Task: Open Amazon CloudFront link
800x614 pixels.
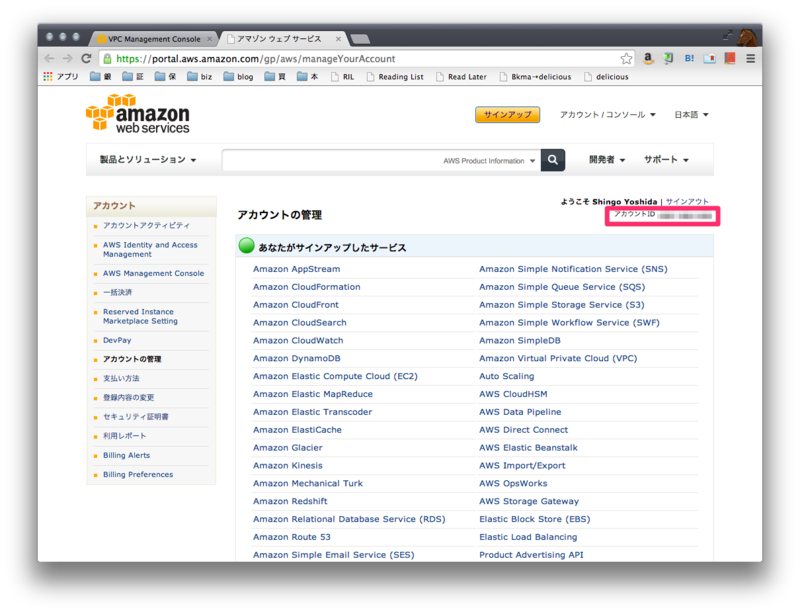Action: pyautogui.click(x=296, y=305)
